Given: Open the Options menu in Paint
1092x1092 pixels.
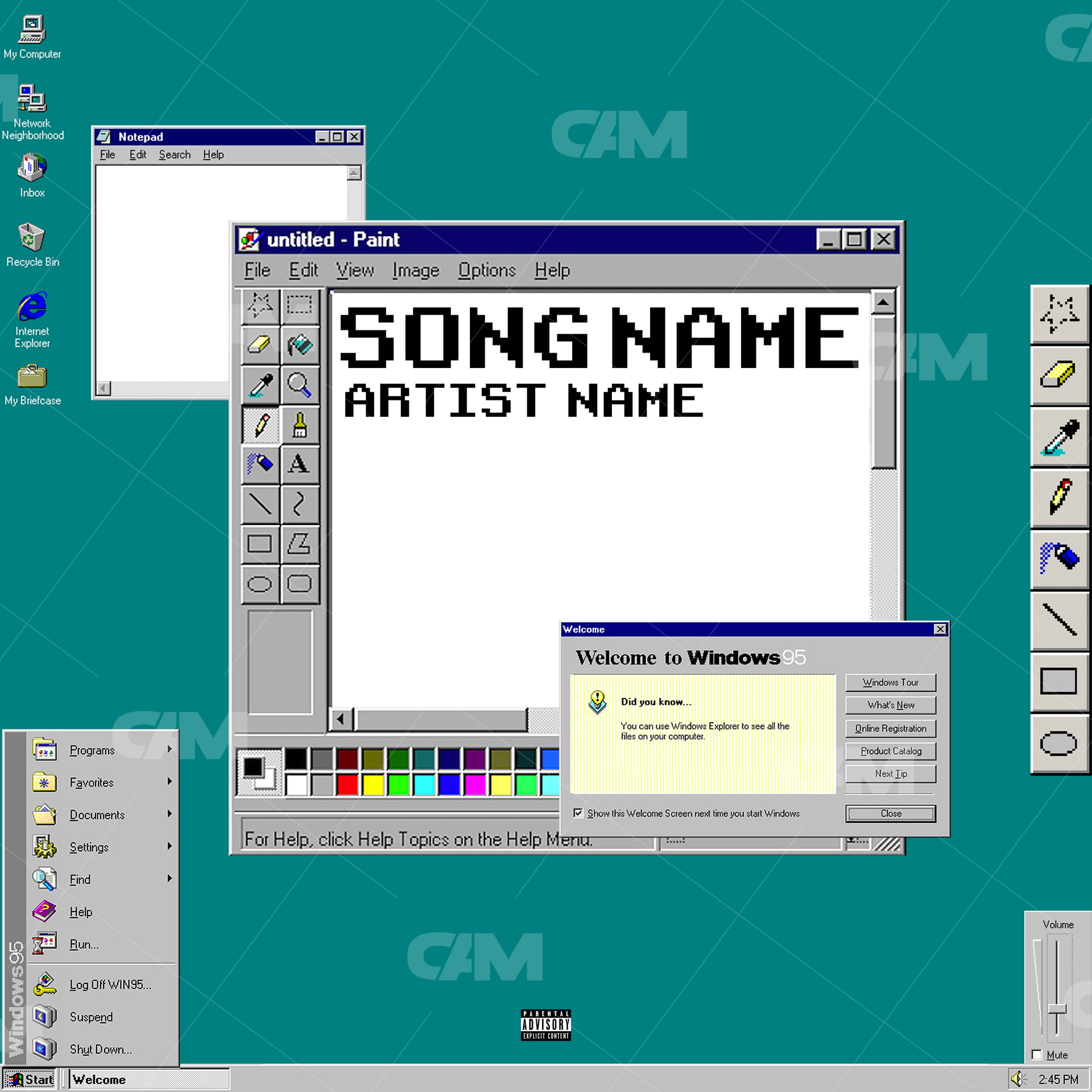Looking at the screenshot, I should (487, 270).
